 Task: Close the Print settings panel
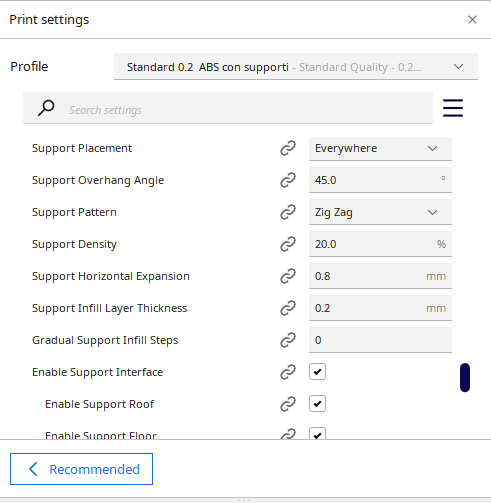(472, 20)
